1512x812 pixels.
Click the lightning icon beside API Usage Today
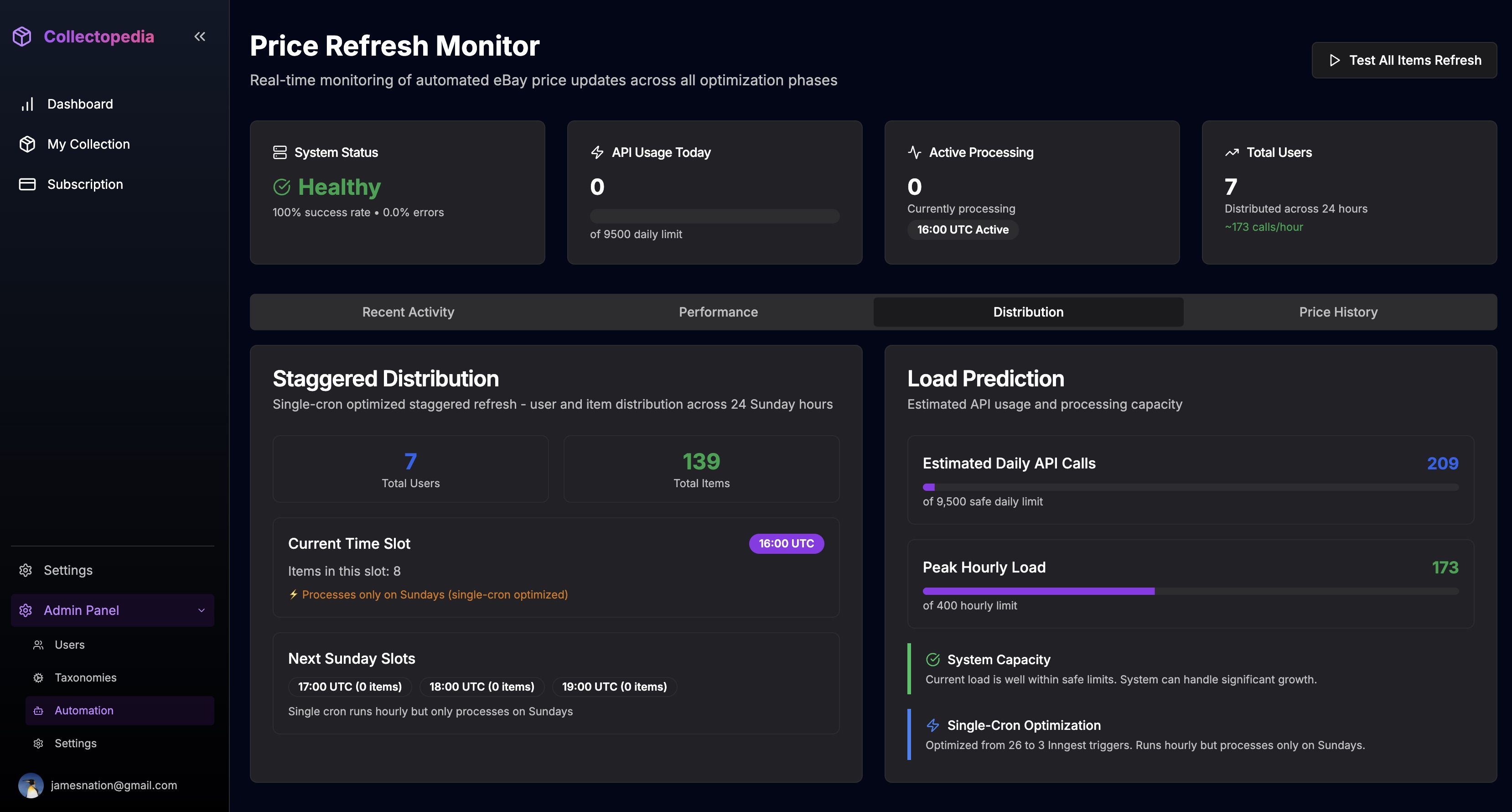pos(597,151)
